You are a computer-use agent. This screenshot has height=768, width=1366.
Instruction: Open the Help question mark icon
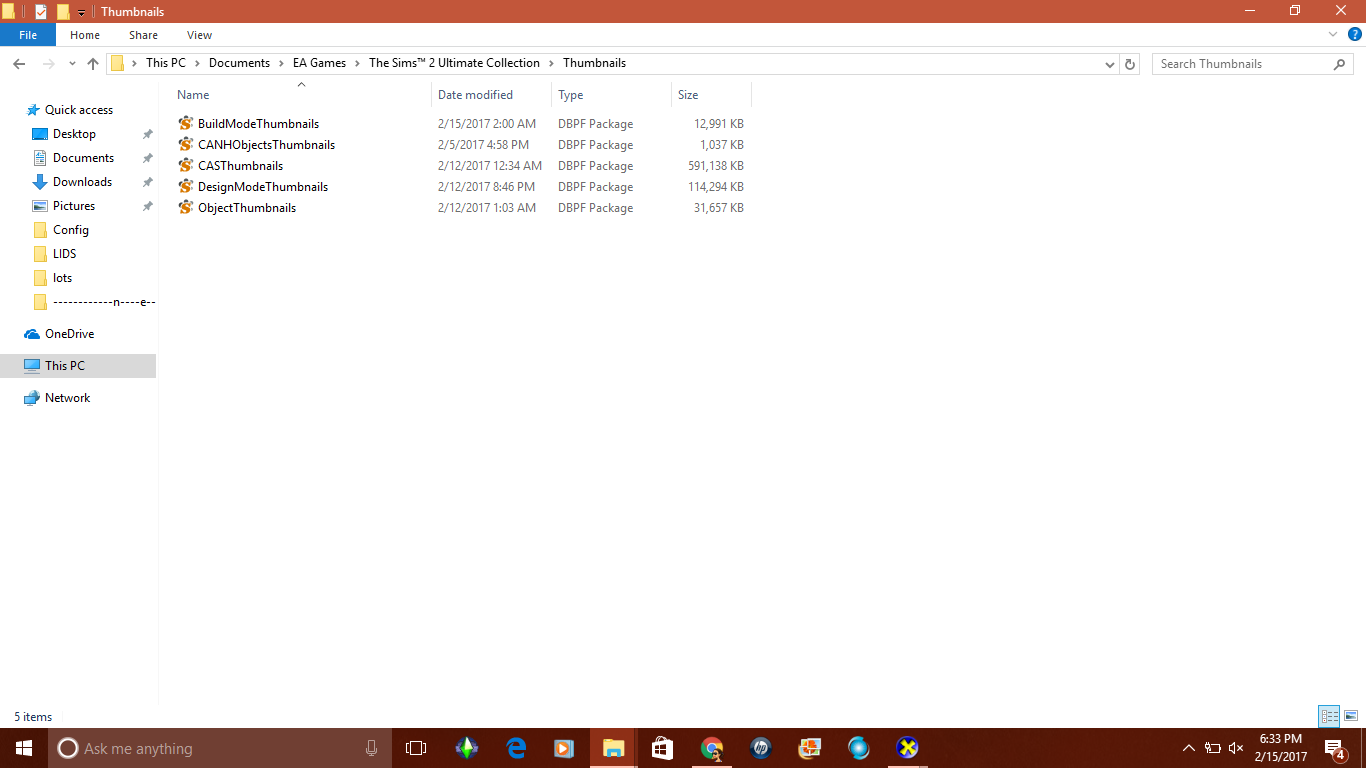1355,34
